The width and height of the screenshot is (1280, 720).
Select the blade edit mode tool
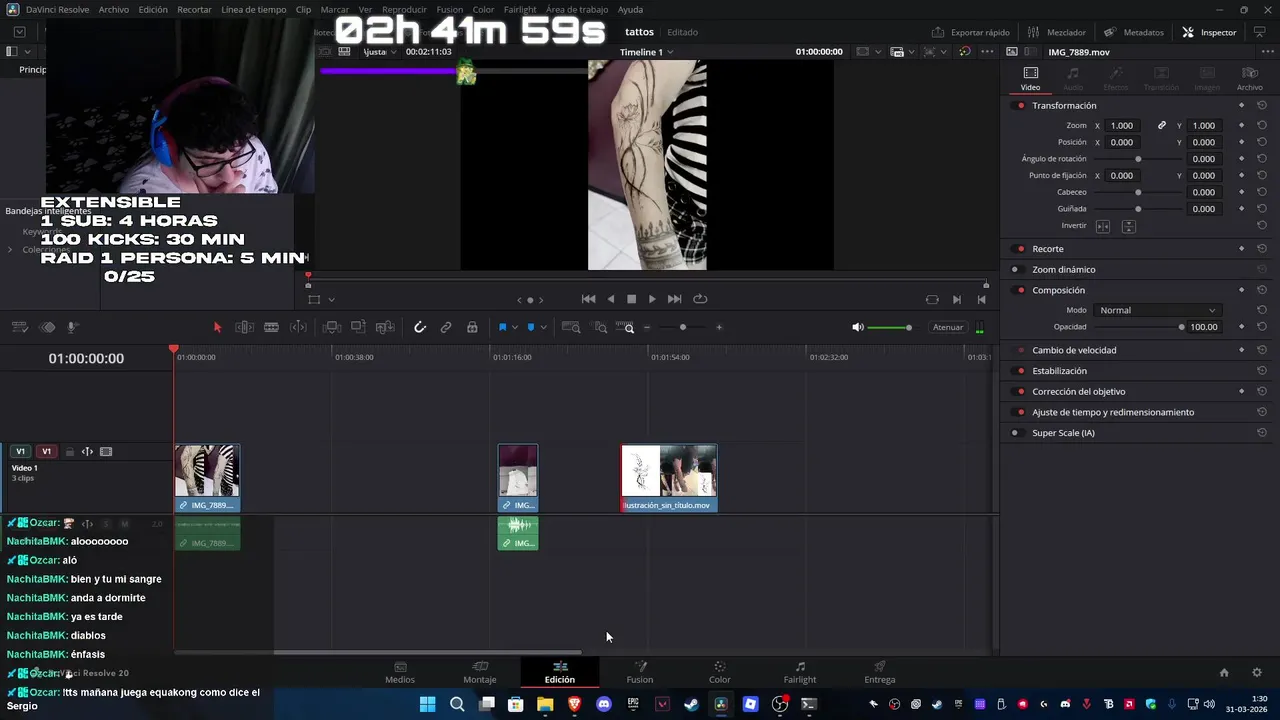point(271,327)
